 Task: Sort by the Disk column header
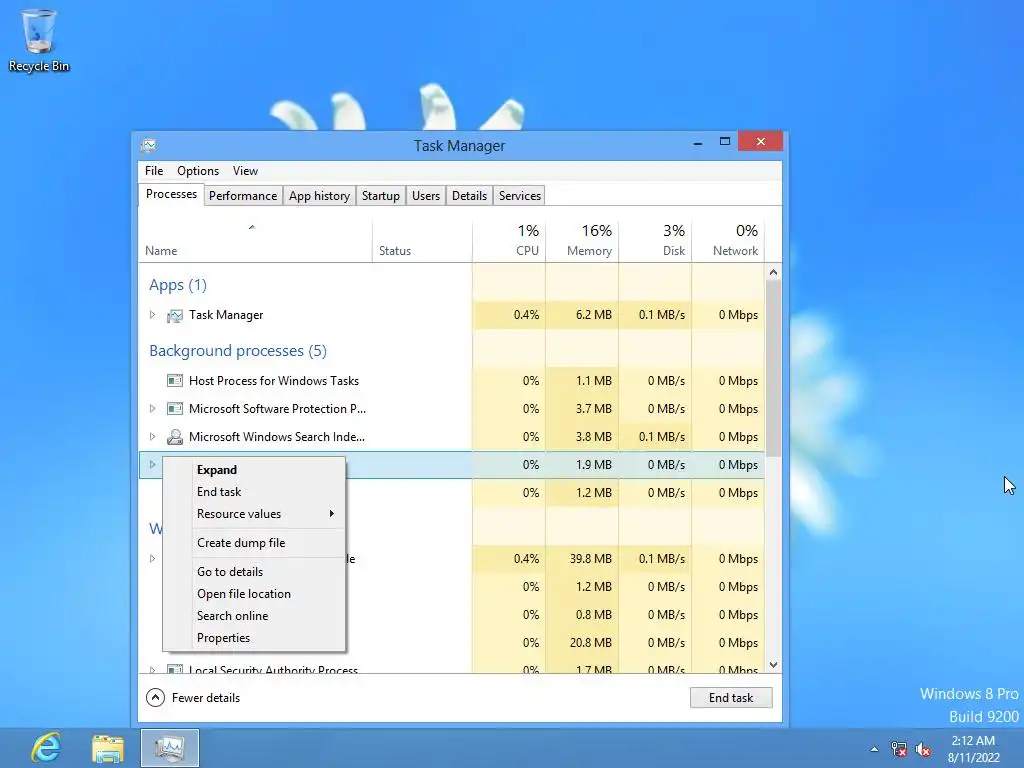point(655,242)
